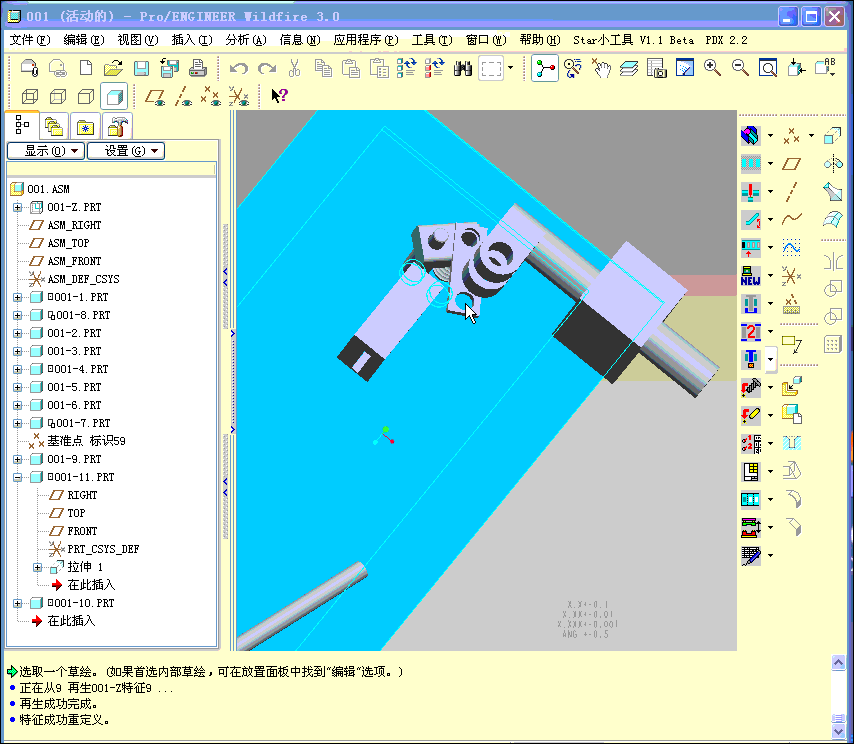
Task: Click the Redo arrow icon
Action: pos(266,68)
